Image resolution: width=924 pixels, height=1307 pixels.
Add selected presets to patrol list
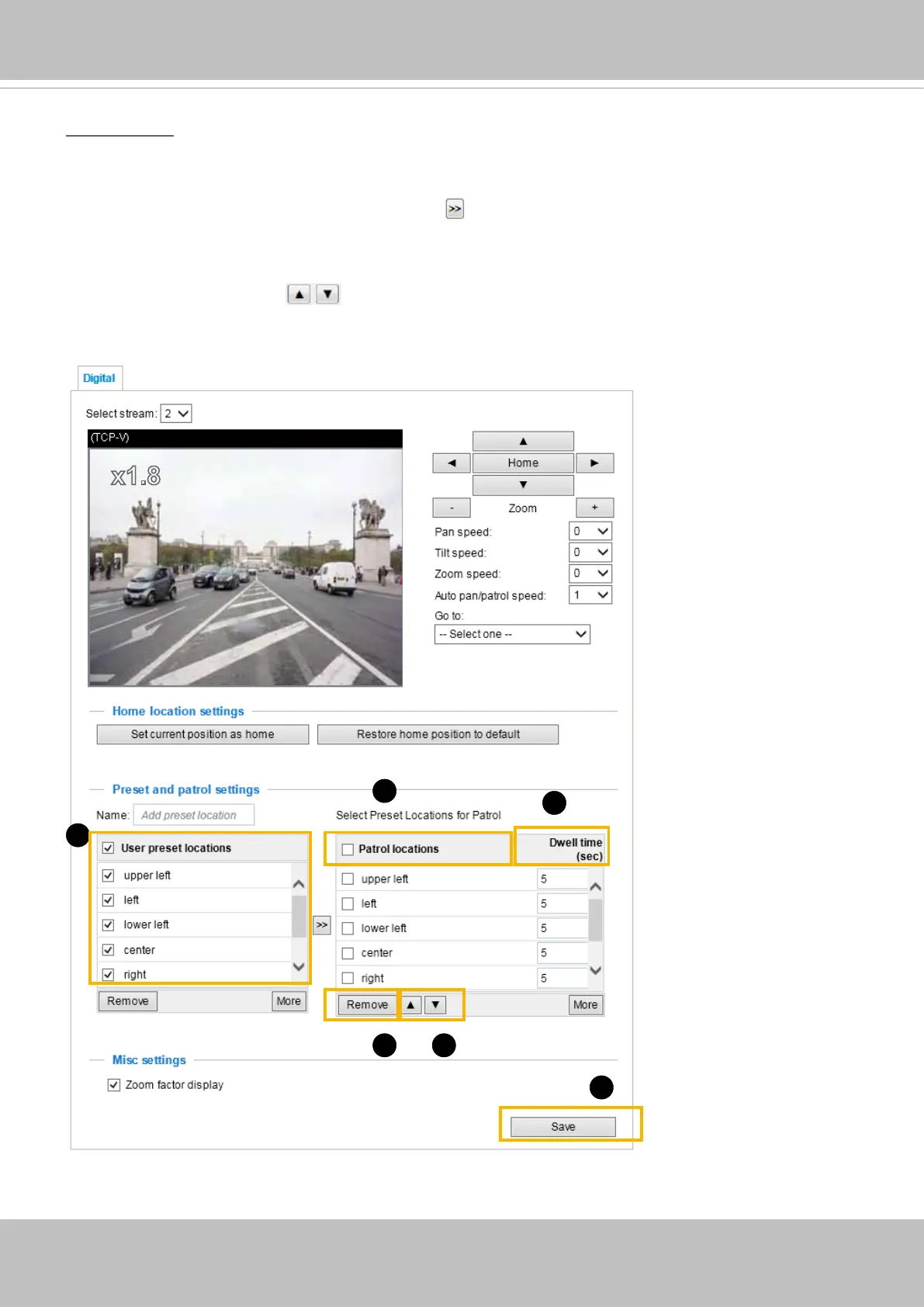pos(321,925)
